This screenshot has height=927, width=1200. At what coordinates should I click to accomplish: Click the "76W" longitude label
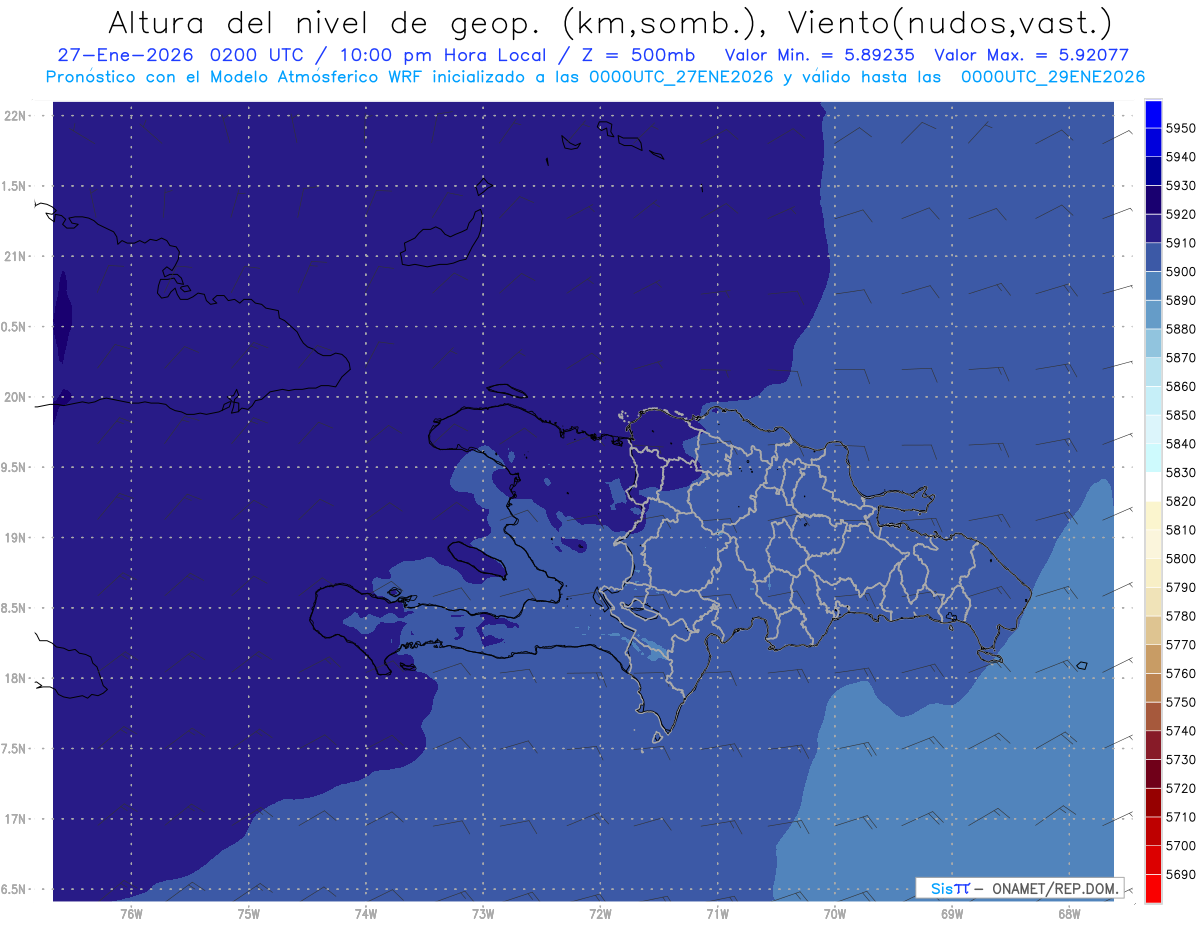[x=131, y=914]
